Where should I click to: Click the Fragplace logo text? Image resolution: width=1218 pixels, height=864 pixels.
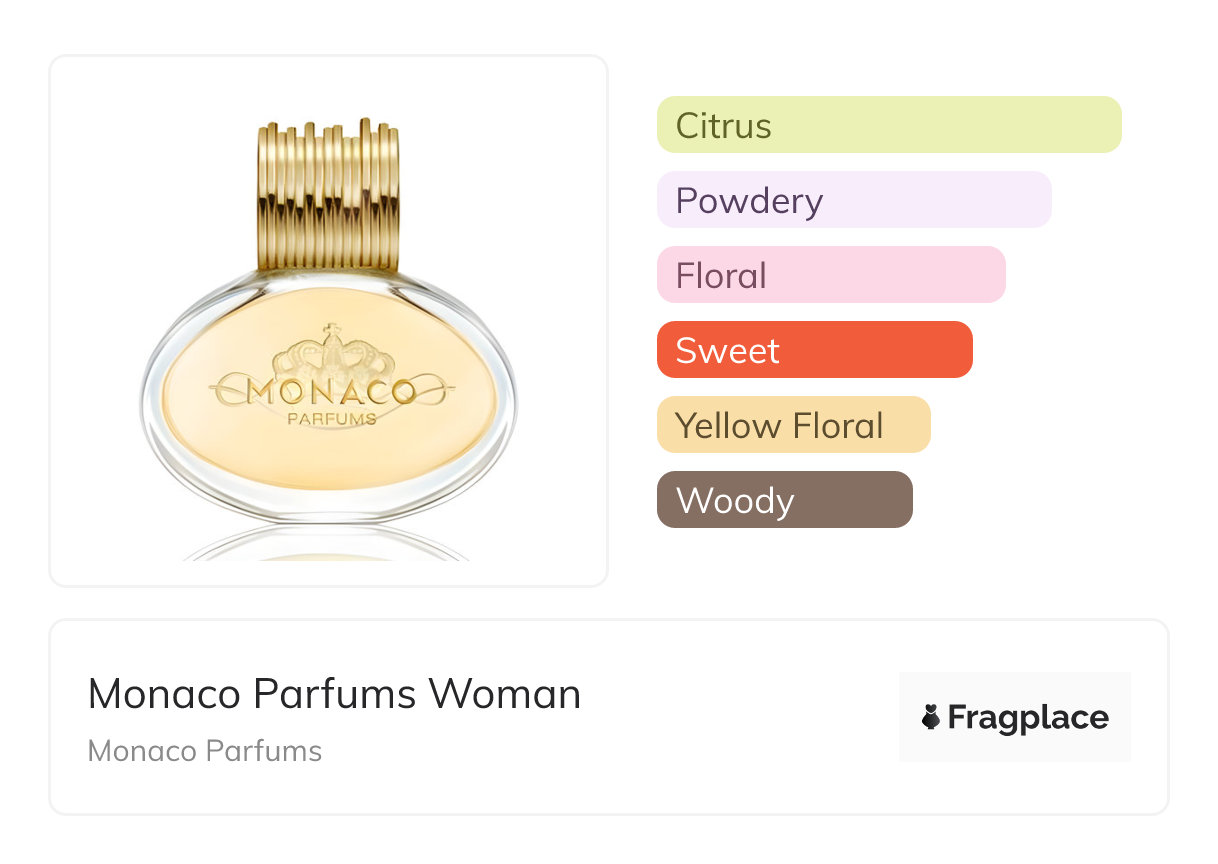(x=1028, y=718)
